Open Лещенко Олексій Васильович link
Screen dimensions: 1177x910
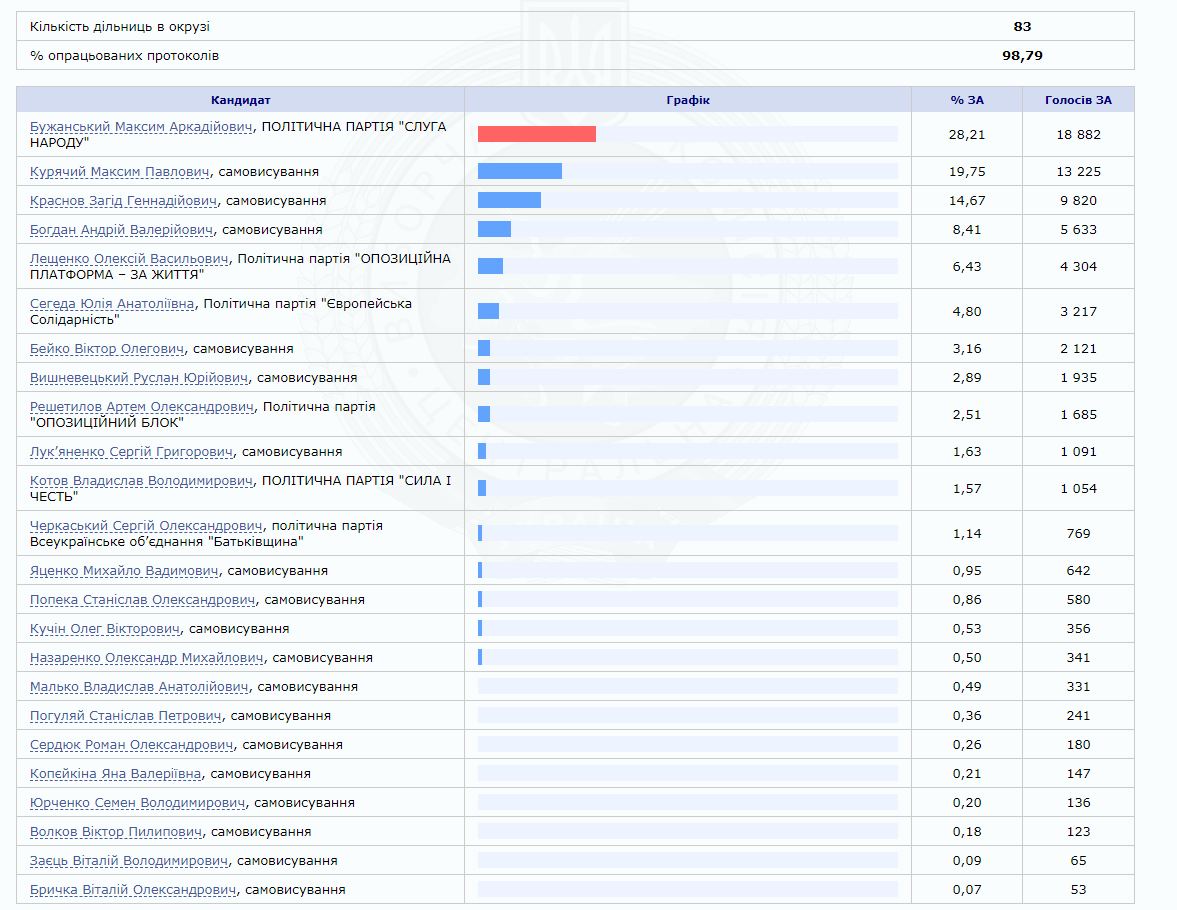[x=129, y=259]
